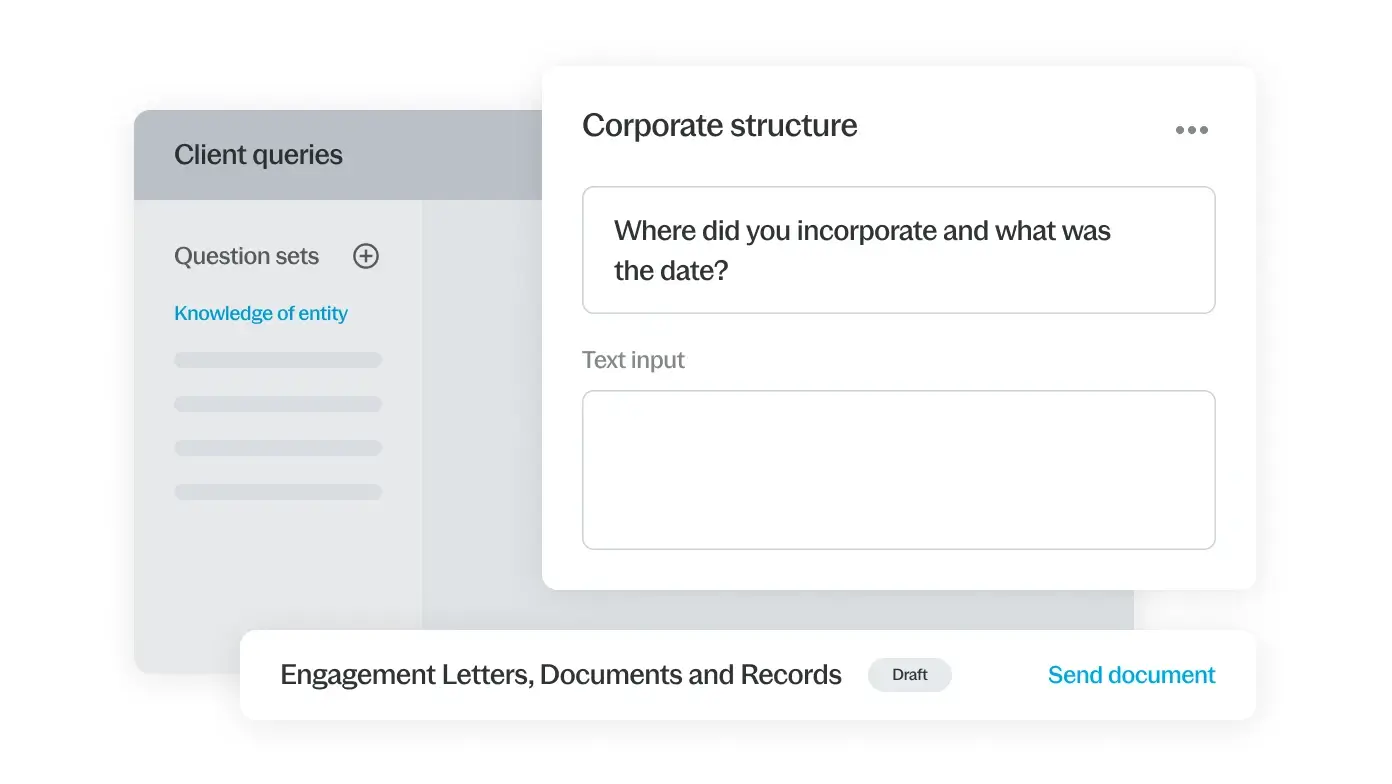This screenshot has width=1392, height=784.
Task: Click the incorporation question text field
Action: click(x=898, y=250)
